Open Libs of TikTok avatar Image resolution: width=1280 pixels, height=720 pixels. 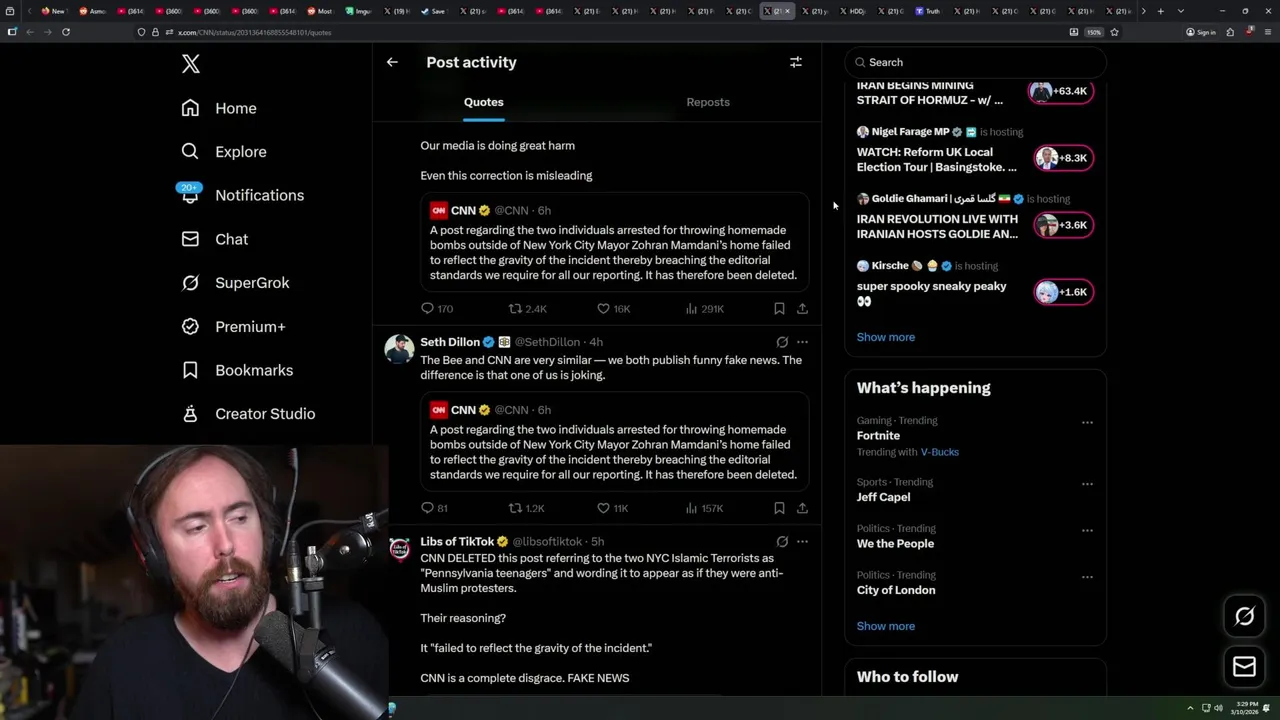pyautogui.click(x=400, y=550)
